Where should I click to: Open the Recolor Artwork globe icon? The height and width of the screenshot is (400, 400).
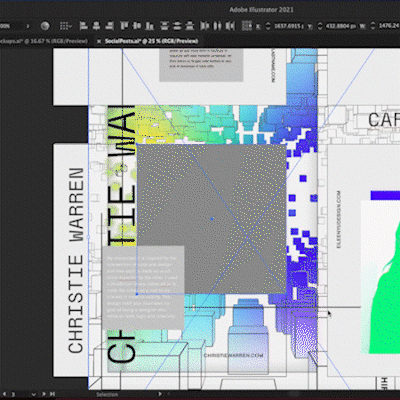tap(45, 26)
